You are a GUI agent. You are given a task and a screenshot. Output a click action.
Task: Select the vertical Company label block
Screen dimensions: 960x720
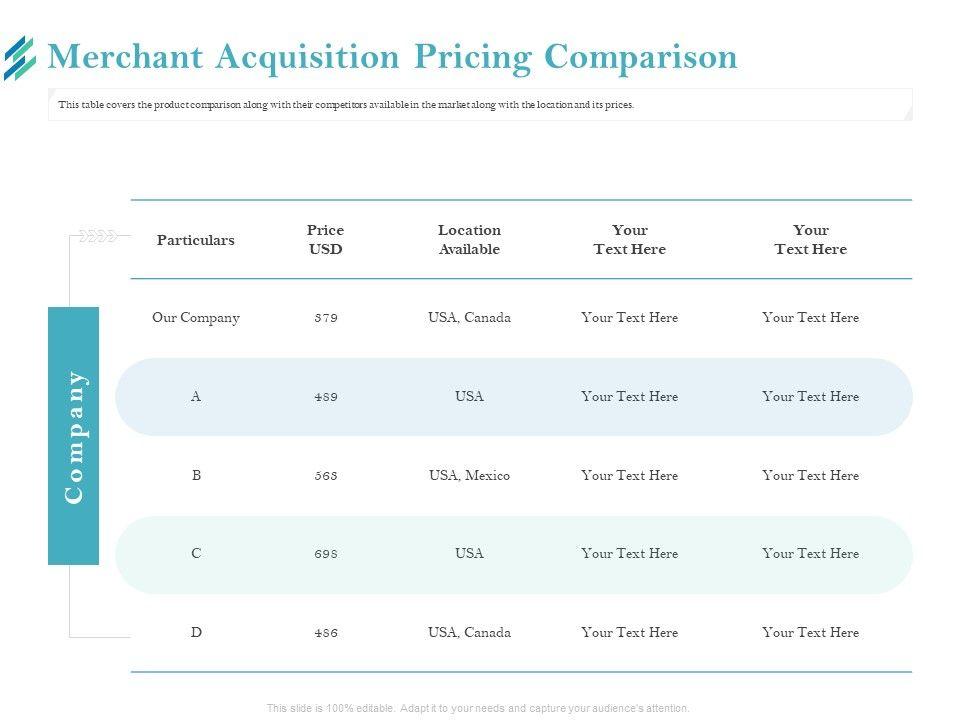pyautogui.click(x=74, y=436)
